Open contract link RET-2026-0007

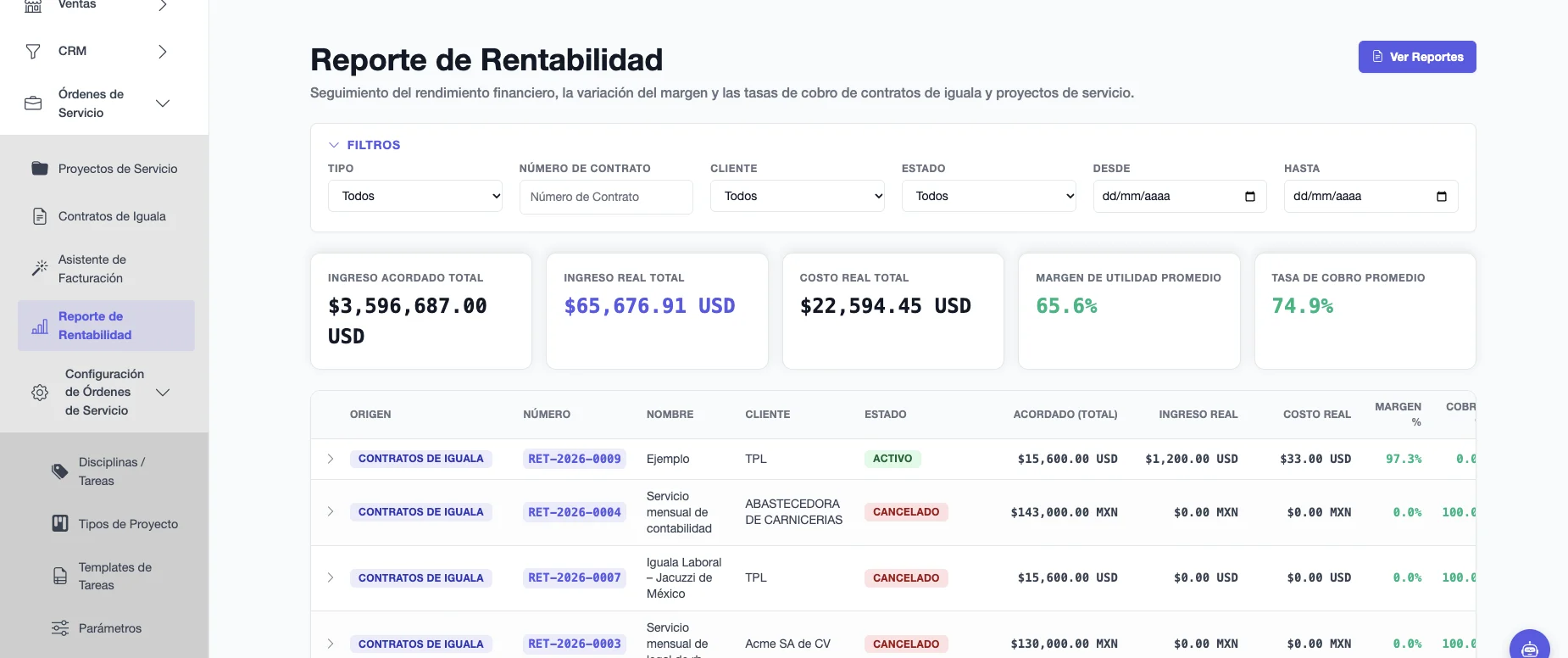[x=575, y=577]
